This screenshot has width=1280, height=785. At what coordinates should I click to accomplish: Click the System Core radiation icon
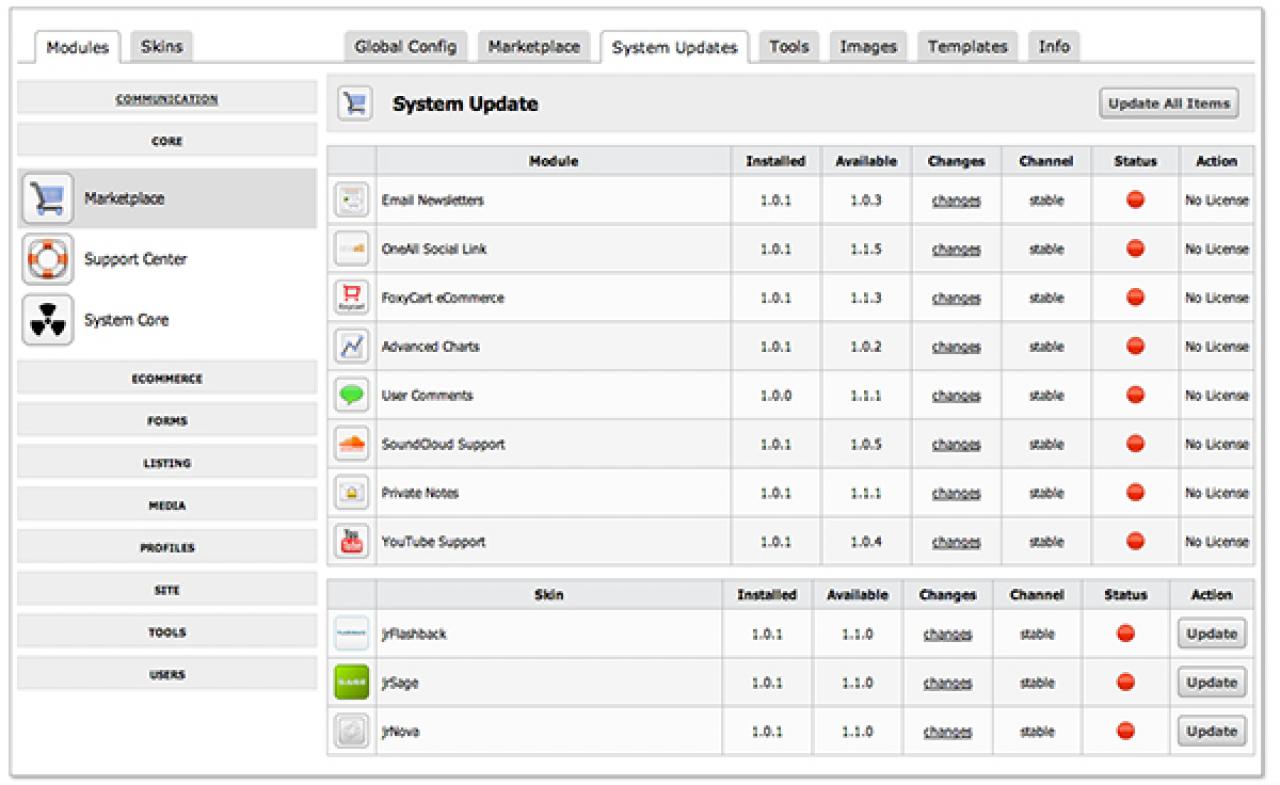[48, 321]
